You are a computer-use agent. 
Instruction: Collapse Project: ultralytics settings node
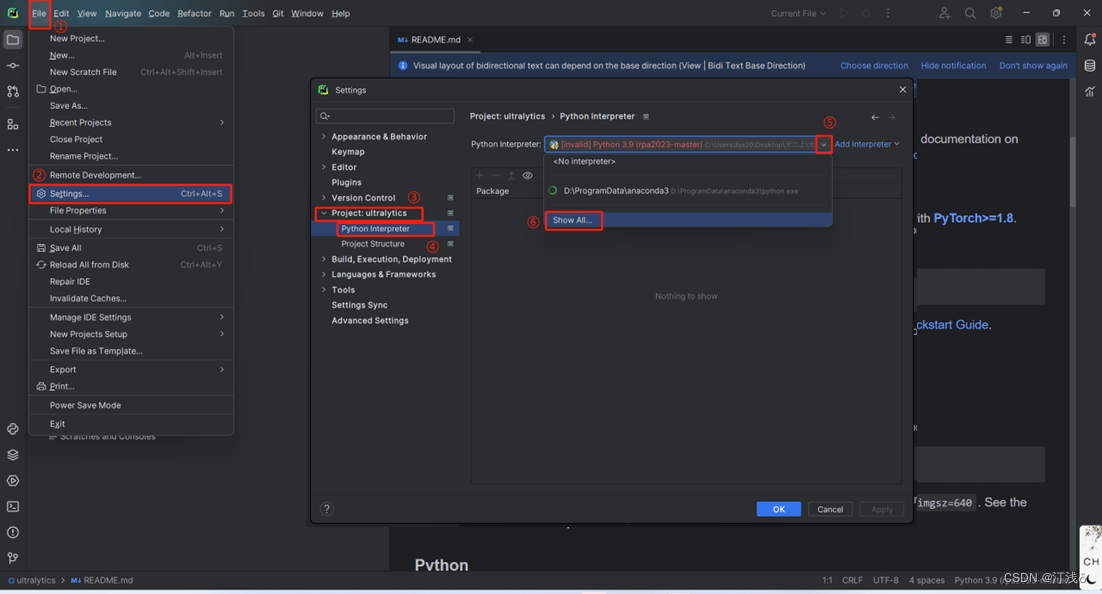click(324, 213)
